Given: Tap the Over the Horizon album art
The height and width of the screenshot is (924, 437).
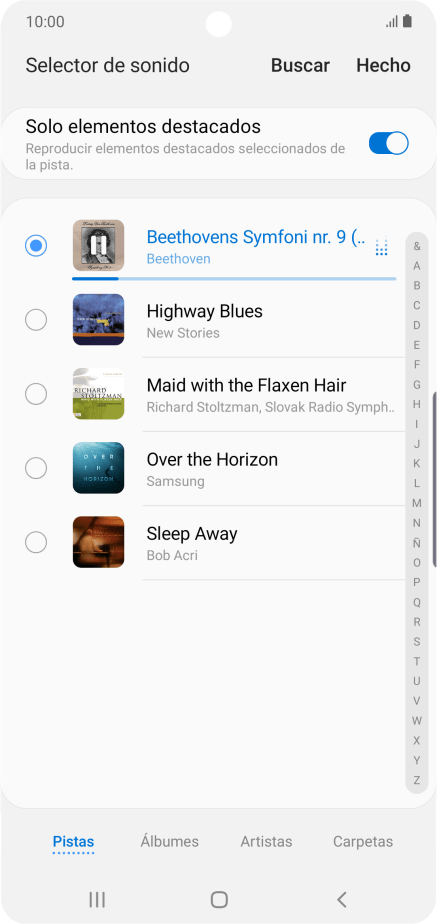Looking at the screenshot, I should pos(98,468).
